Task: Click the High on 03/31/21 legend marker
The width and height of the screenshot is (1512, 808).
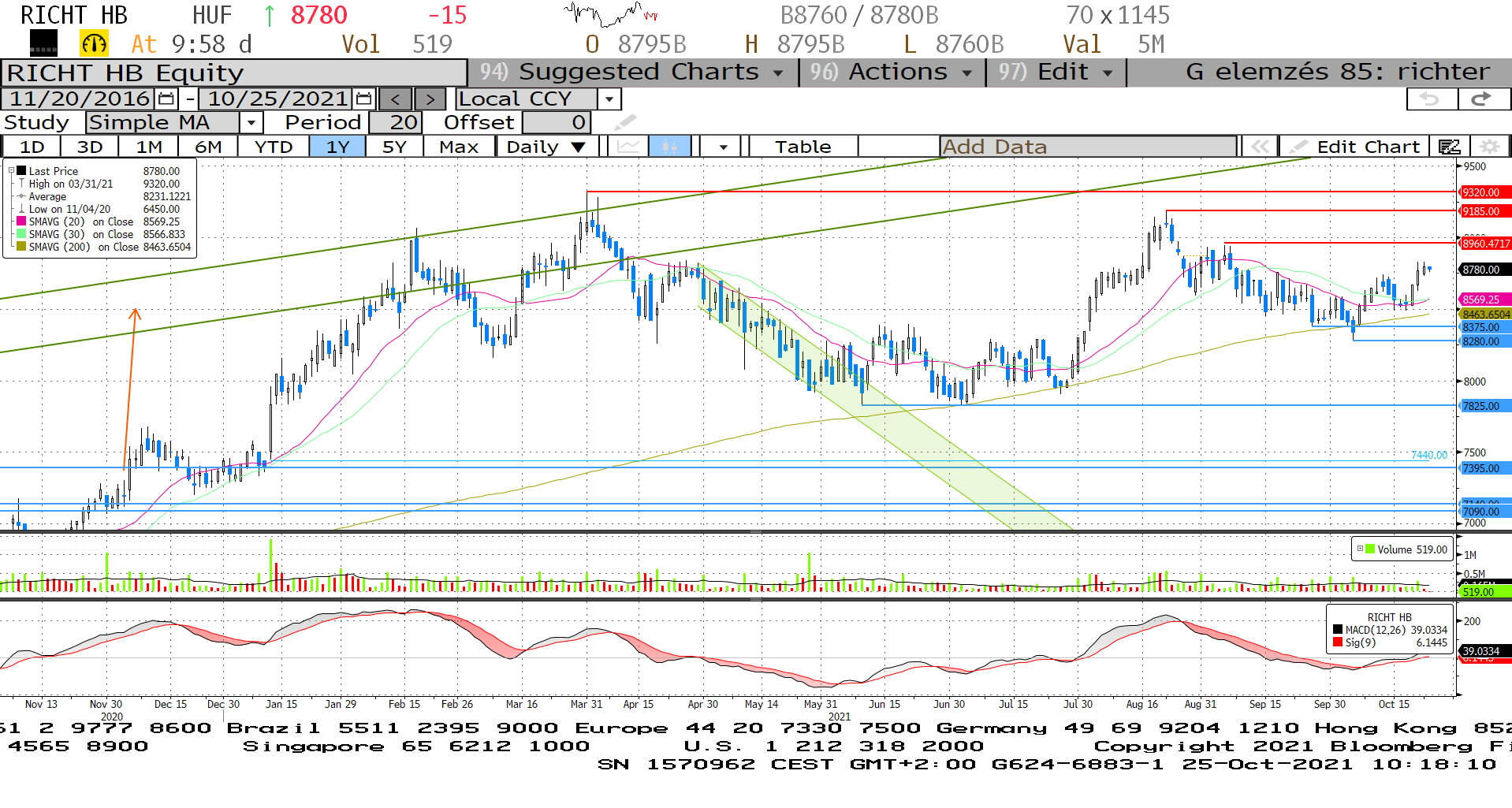Action: pos(21,184)
